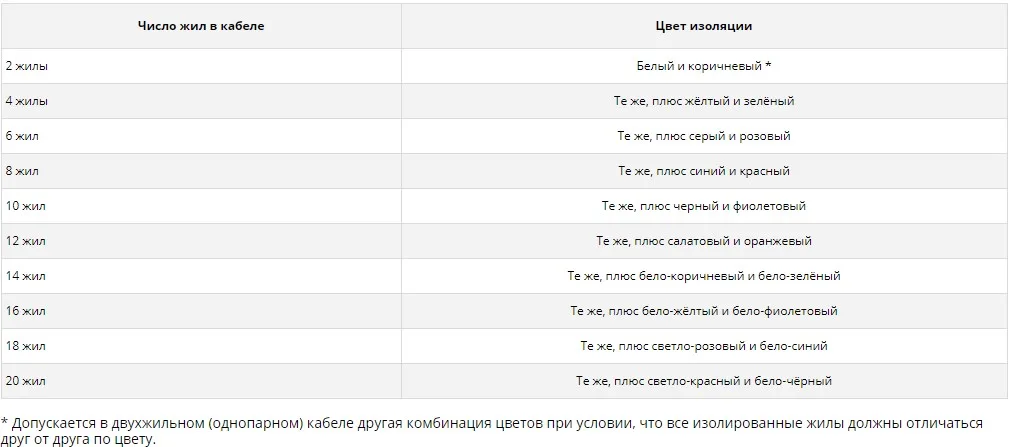Select the "18 жил" row cell

tap(25, 346)
